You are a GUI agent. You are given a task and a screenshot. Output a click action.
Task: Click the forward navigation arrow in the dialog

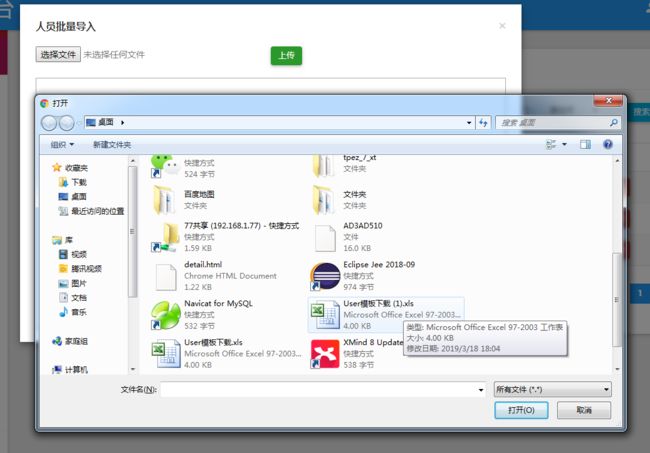tap(67, 123)
